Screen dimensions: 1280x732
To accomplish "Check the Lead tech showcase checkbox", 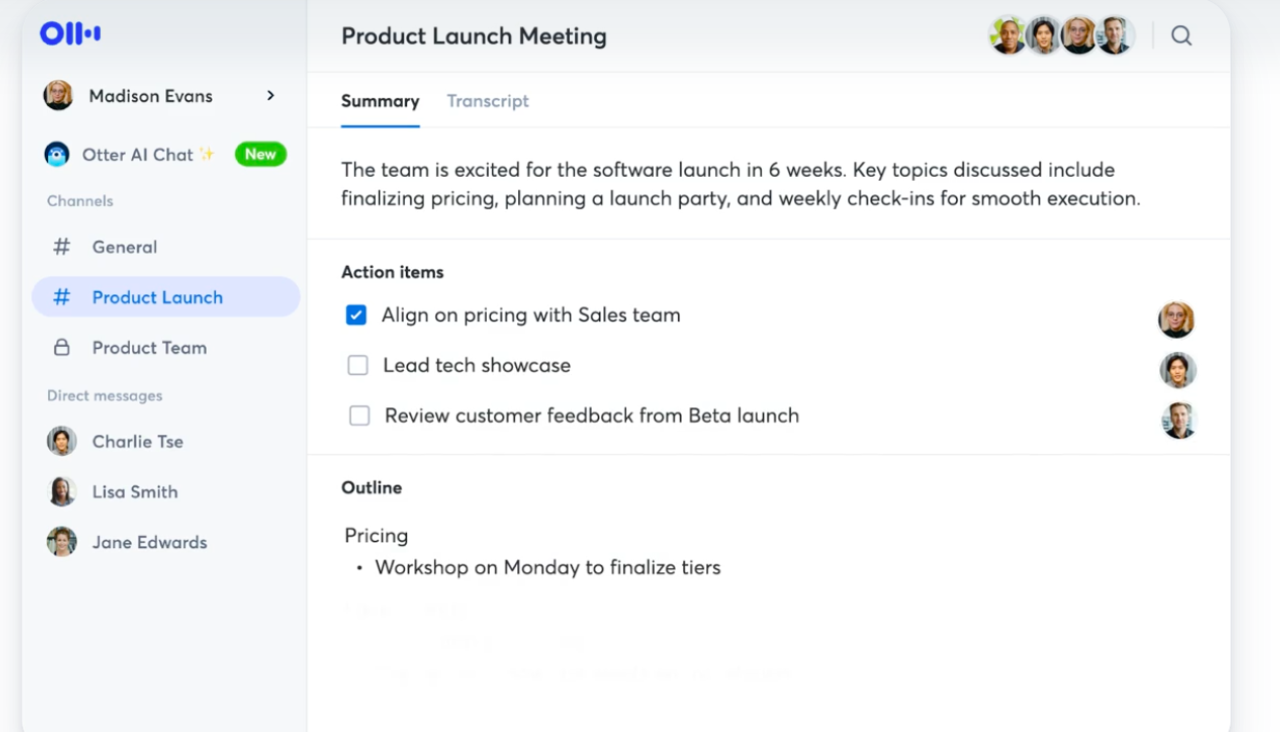I will tap(358, 366).
